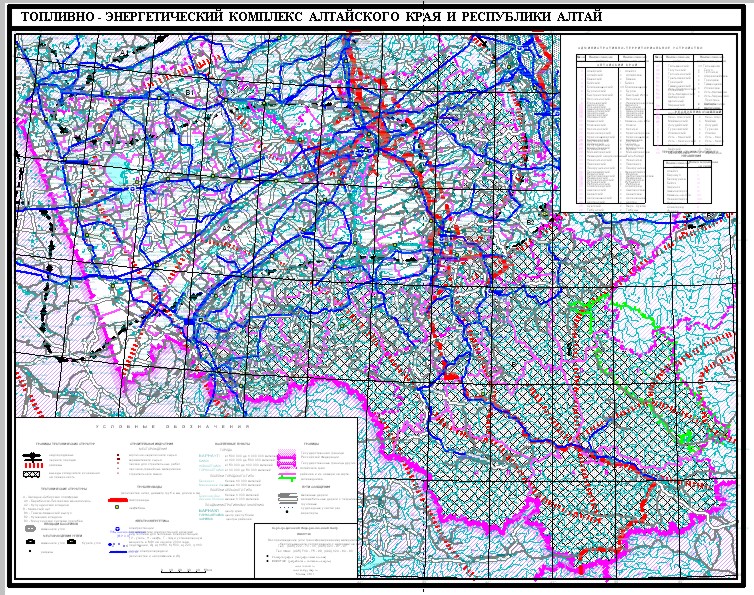Click the green line symbol in the legend
Screen dimensions: 754x595
[287, 478]
